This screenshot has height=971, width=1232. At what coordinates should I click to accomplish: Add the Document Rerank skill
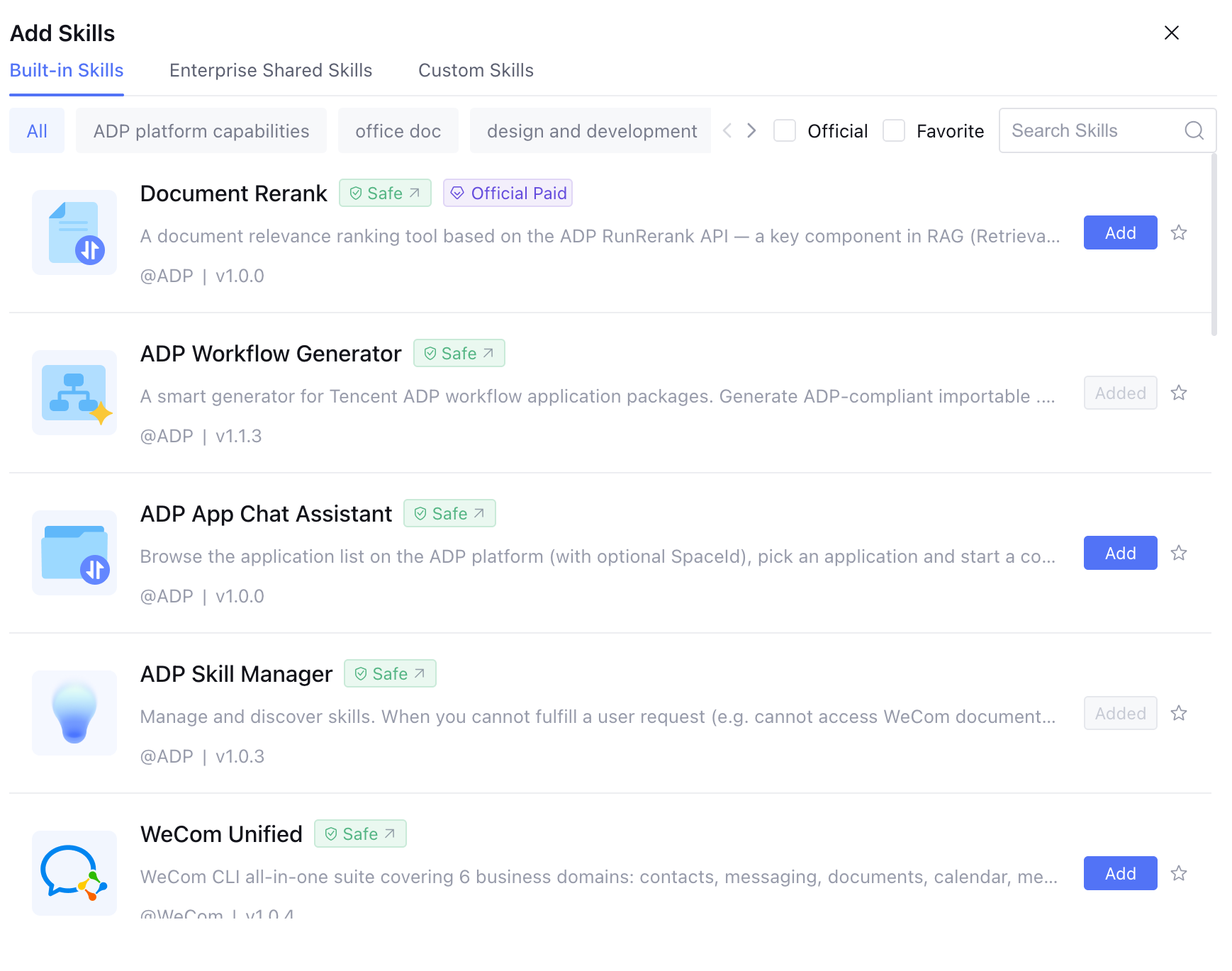pyautogui.click(x=1121, y=232)
